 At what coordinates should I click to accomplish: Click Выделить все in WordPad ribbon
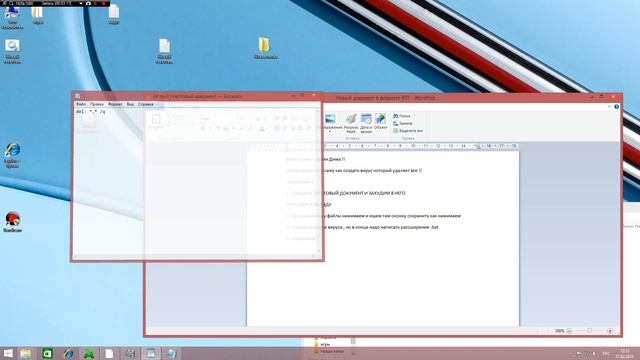pyautogui.click(x=408, y=131)
